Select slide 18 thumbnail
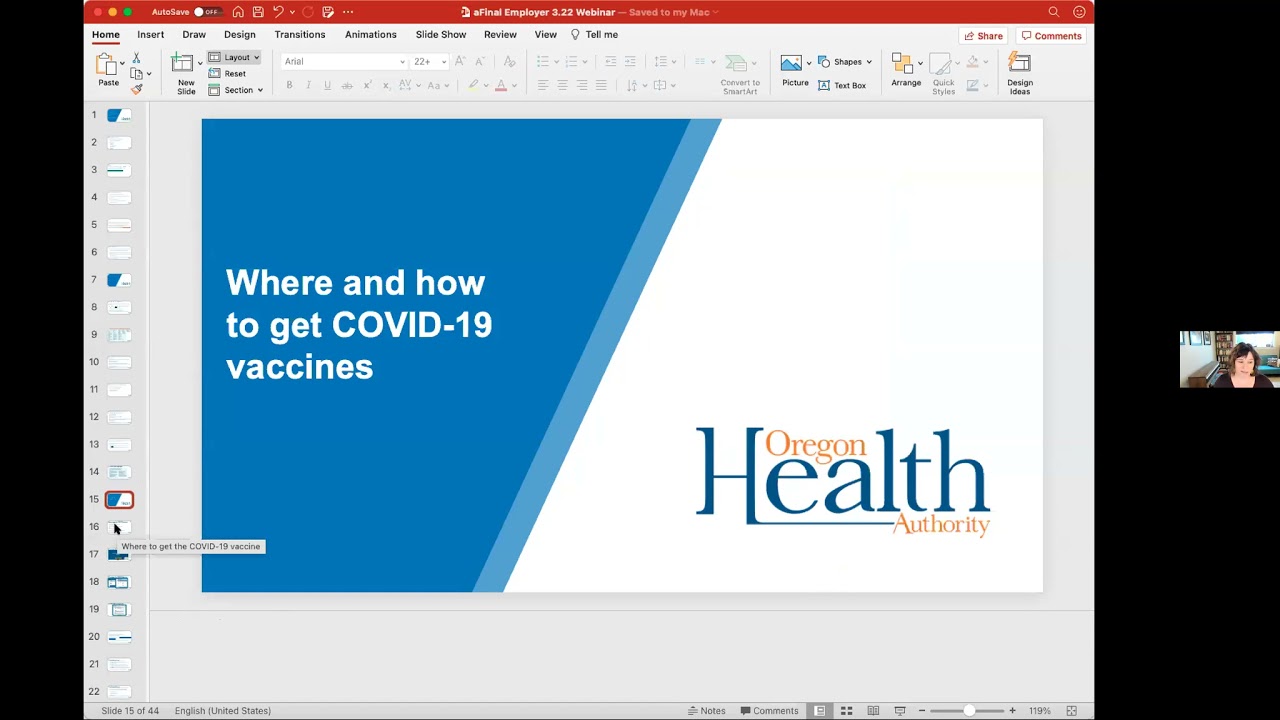Screen dimensions: 1280x720 click(119, 582)
